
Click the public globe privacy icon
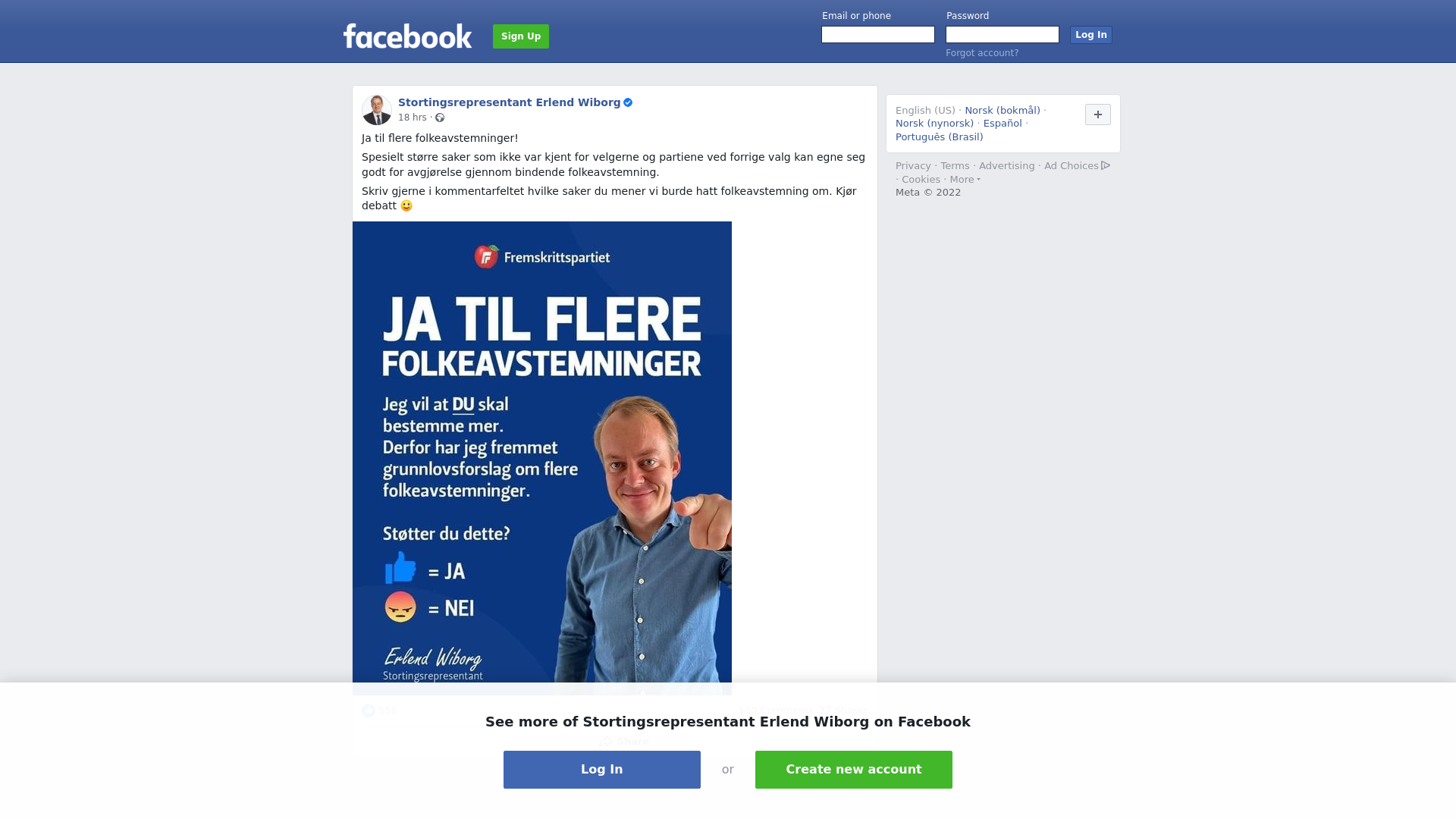point(440,118)
